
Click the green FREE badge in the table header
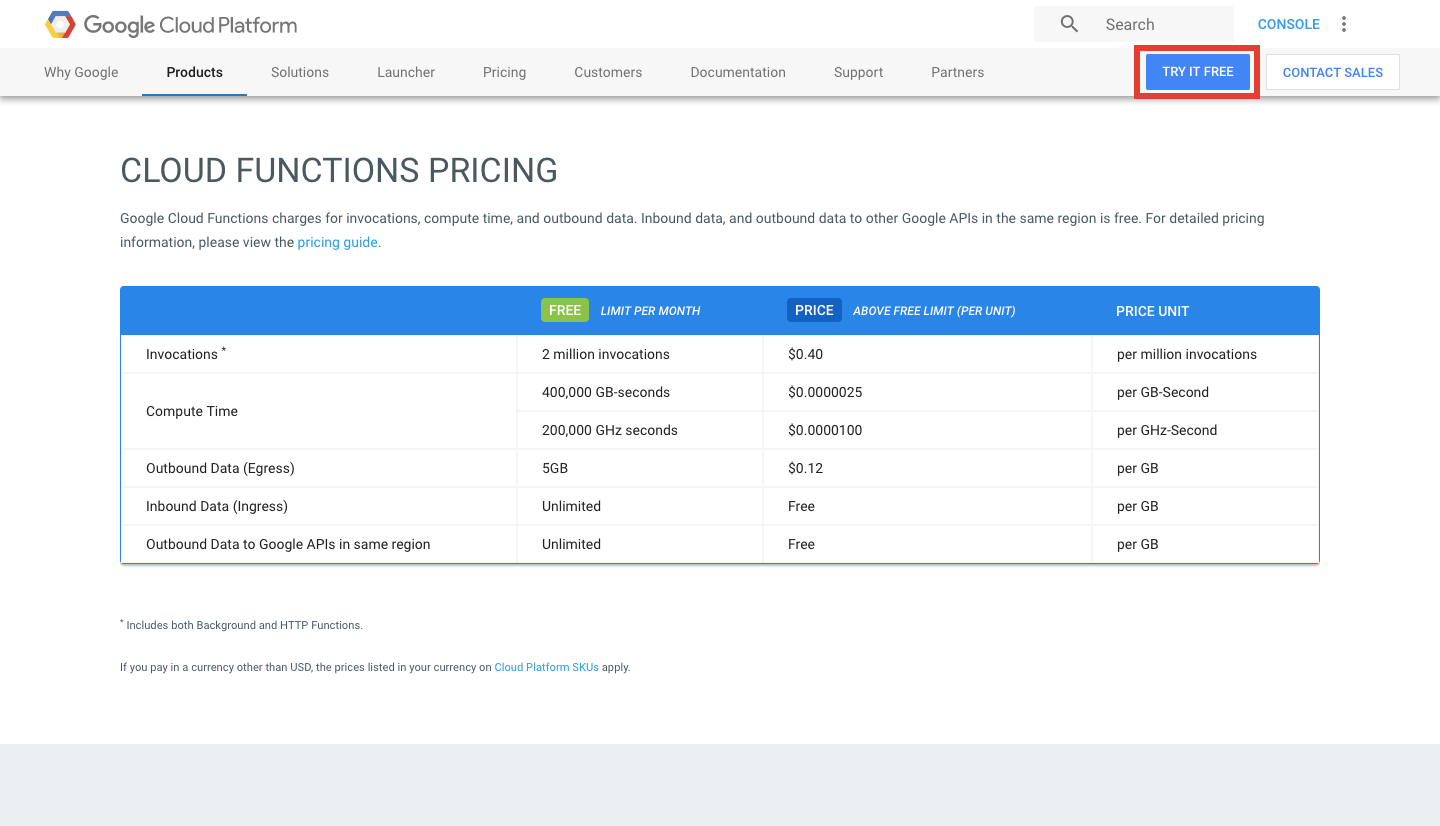click(x=564, y=310)
